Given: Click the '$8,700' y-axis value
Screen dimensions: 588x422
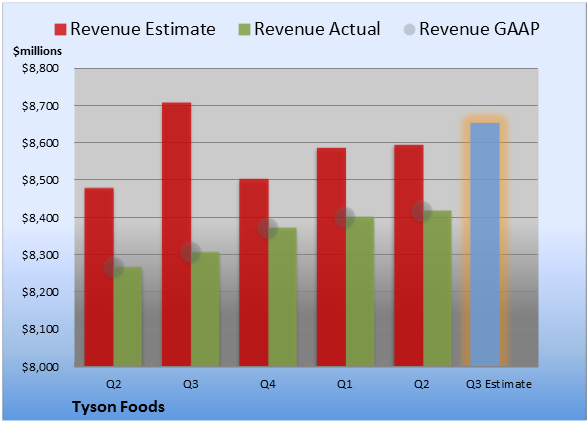Looking at the screenshot, I should coord(40,106).
